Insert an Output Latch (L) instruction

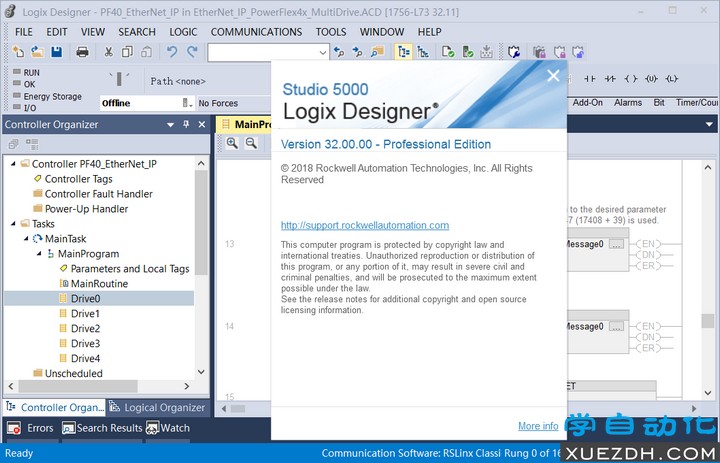click(671, 79)
